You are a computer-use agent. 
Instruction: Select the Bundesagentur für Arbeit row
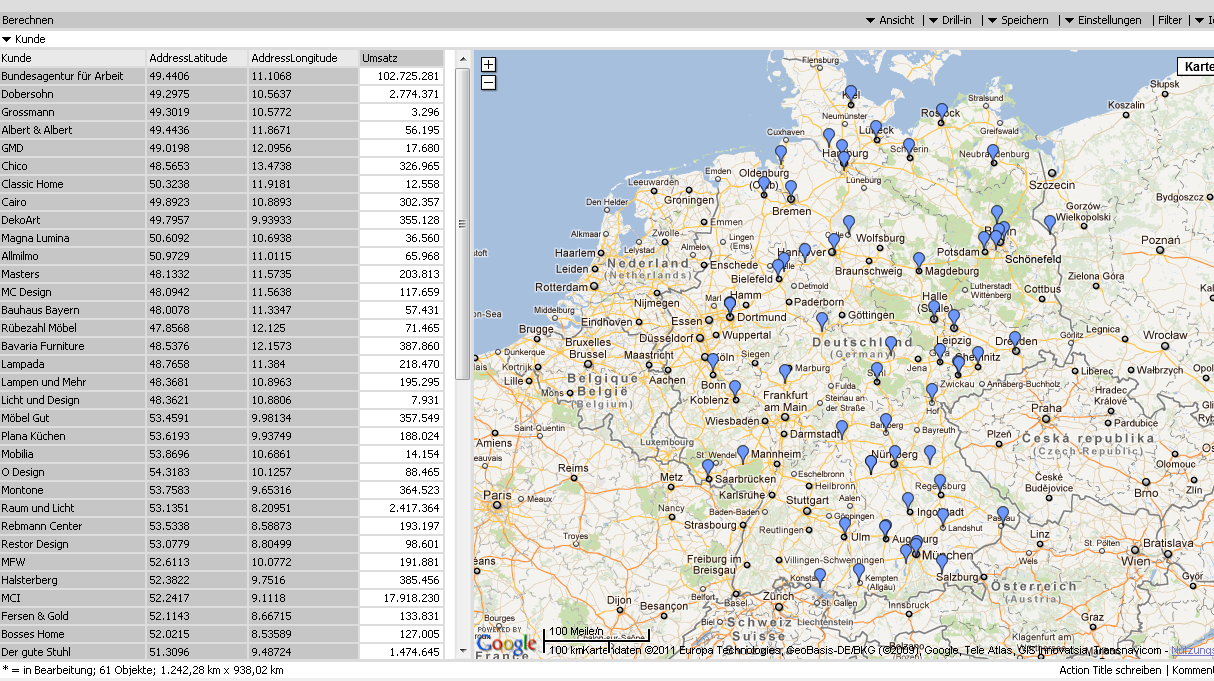221,76
